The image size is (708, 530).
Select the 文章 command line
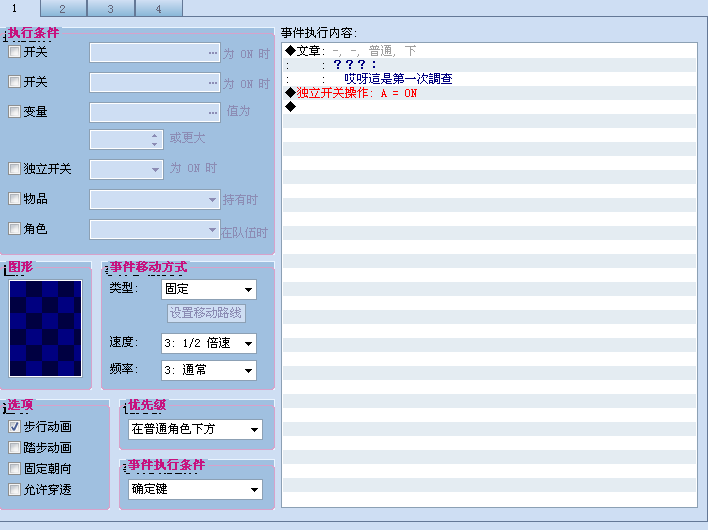[489, 51]
